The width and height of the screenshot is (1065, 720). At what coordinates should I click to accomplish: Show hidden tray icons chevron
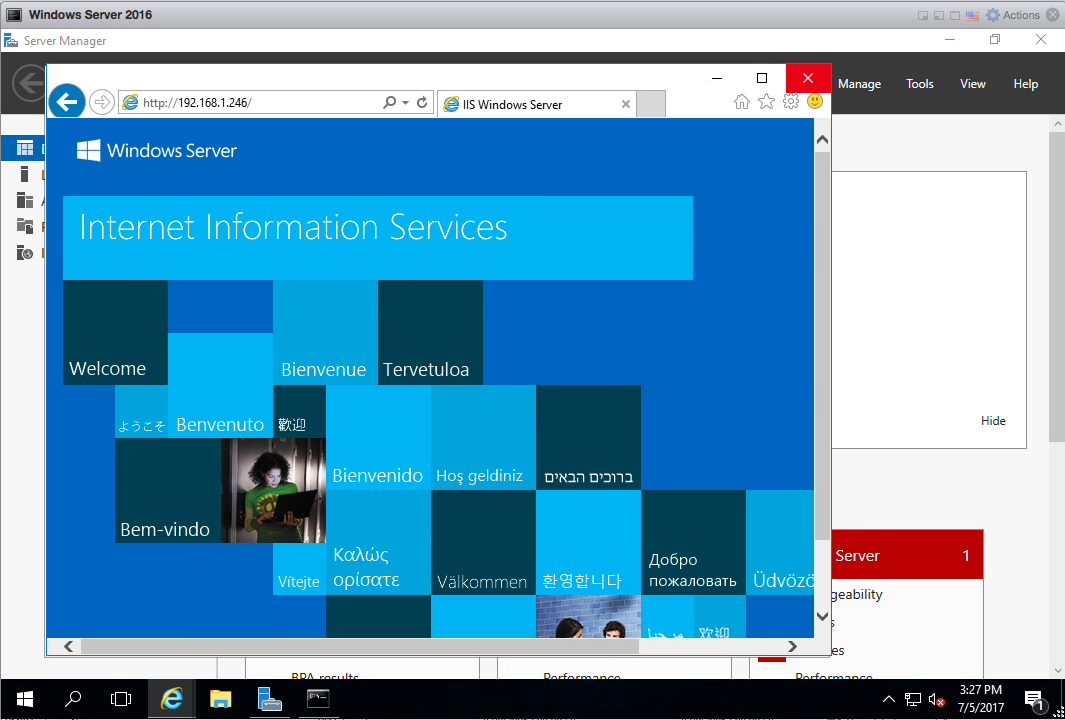888,700
